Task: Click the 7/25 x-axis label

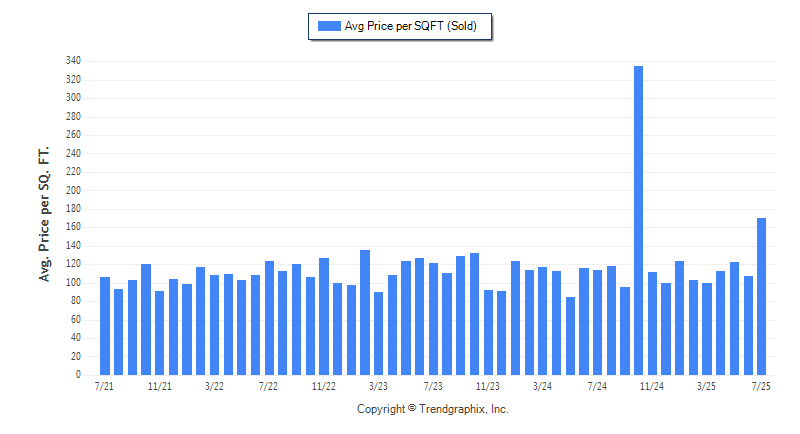Action: [x=761, y=386]
